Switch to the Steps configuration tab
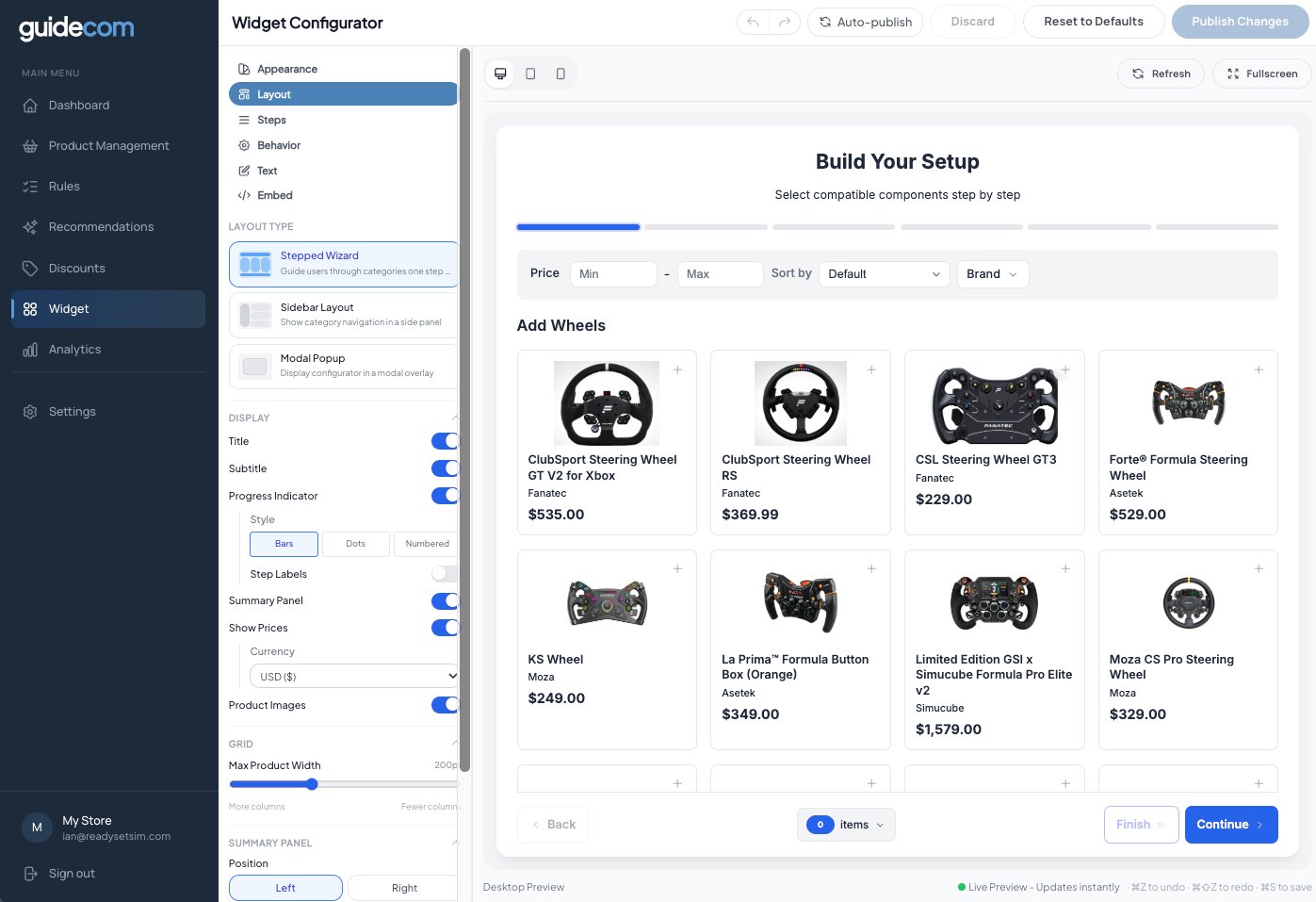 271,120
